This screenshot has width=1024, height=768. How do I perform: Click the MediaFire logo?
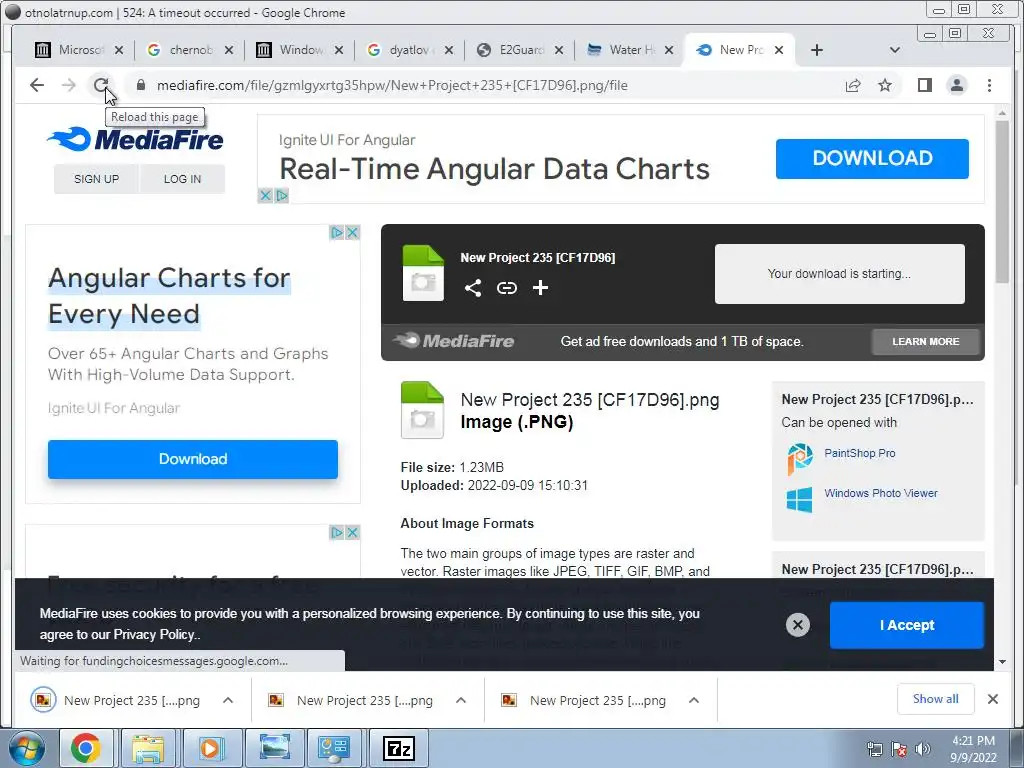coord(135,139)
